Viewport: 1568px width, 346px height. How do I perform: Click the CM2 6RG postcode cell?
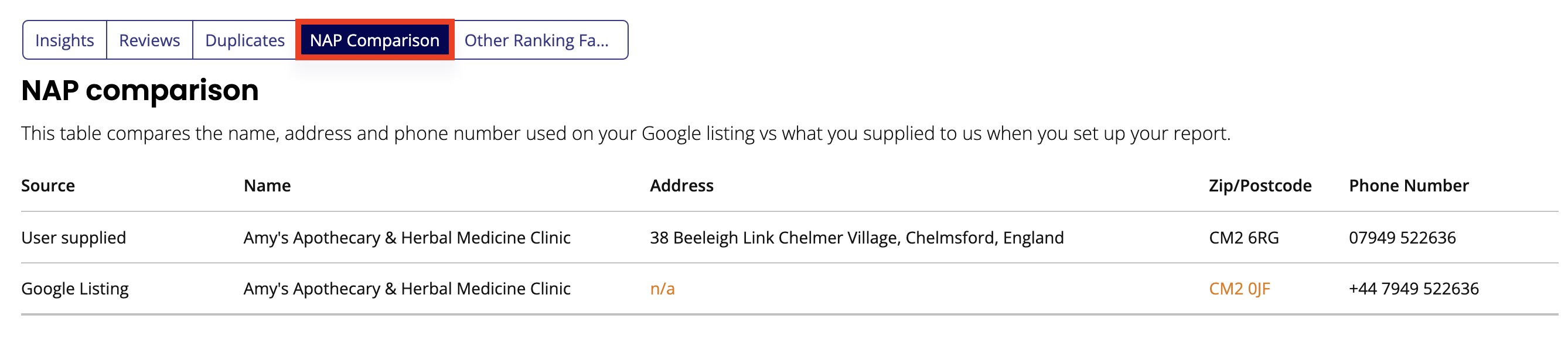1243,238
